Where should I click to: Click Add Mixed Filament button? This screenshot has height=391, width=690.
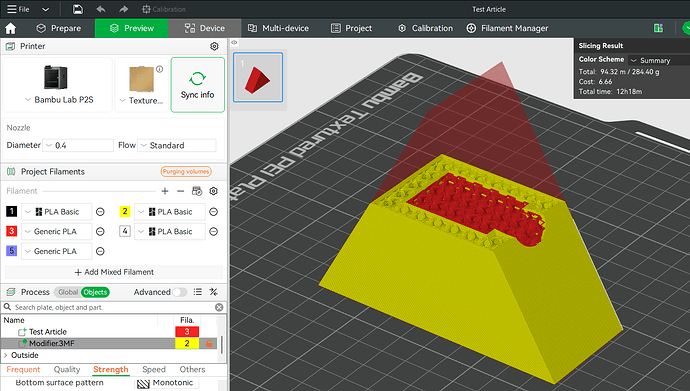[114, 272]
